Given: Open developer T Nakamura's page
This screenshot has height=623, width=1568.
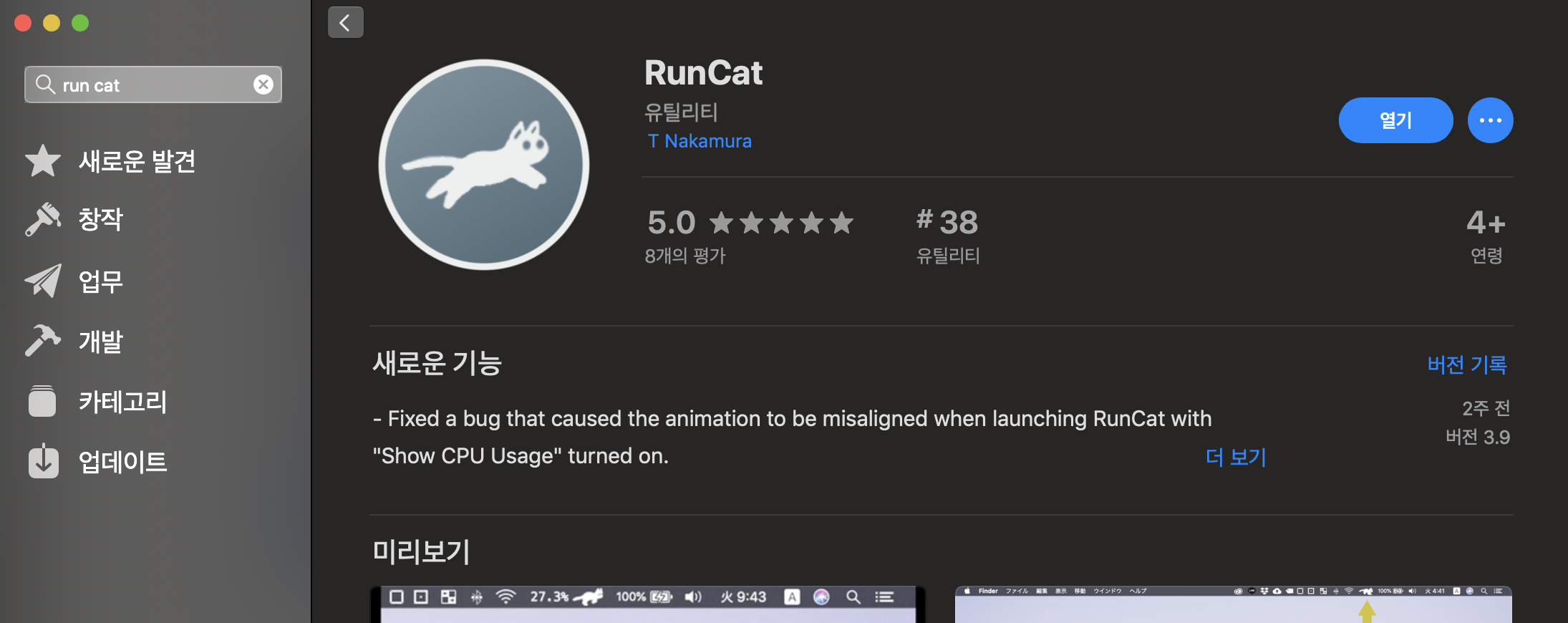Looking at the screenshot, I should point(700,141).
